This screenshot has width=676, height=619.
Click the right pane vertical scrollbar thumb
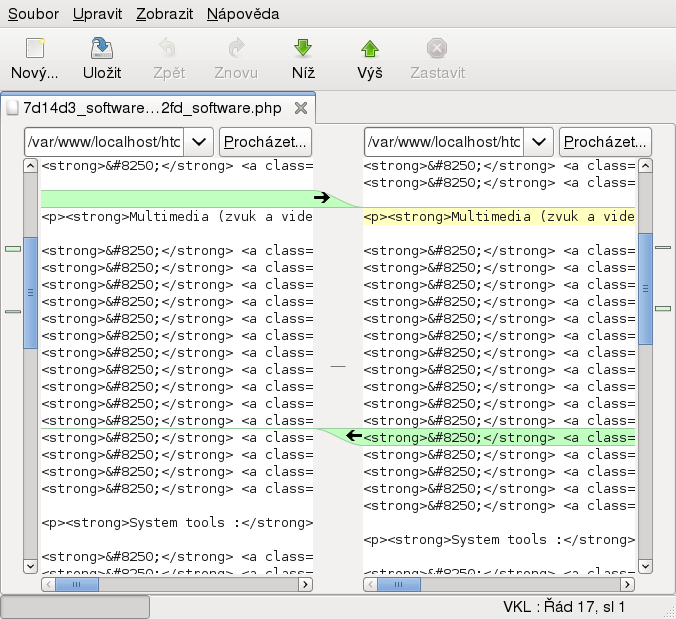coord(645,291)
